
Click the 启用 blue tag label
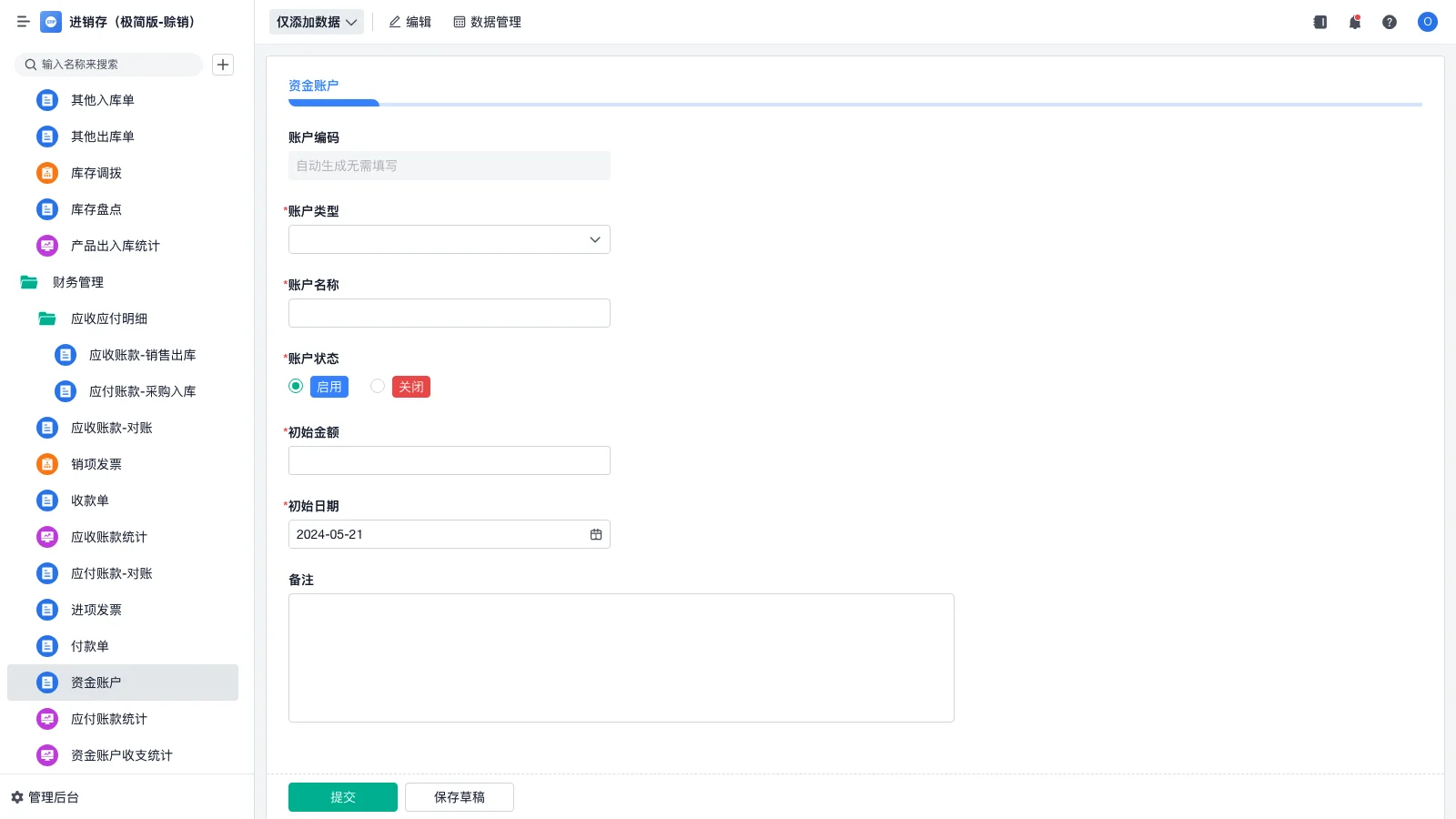pos(329,387)
